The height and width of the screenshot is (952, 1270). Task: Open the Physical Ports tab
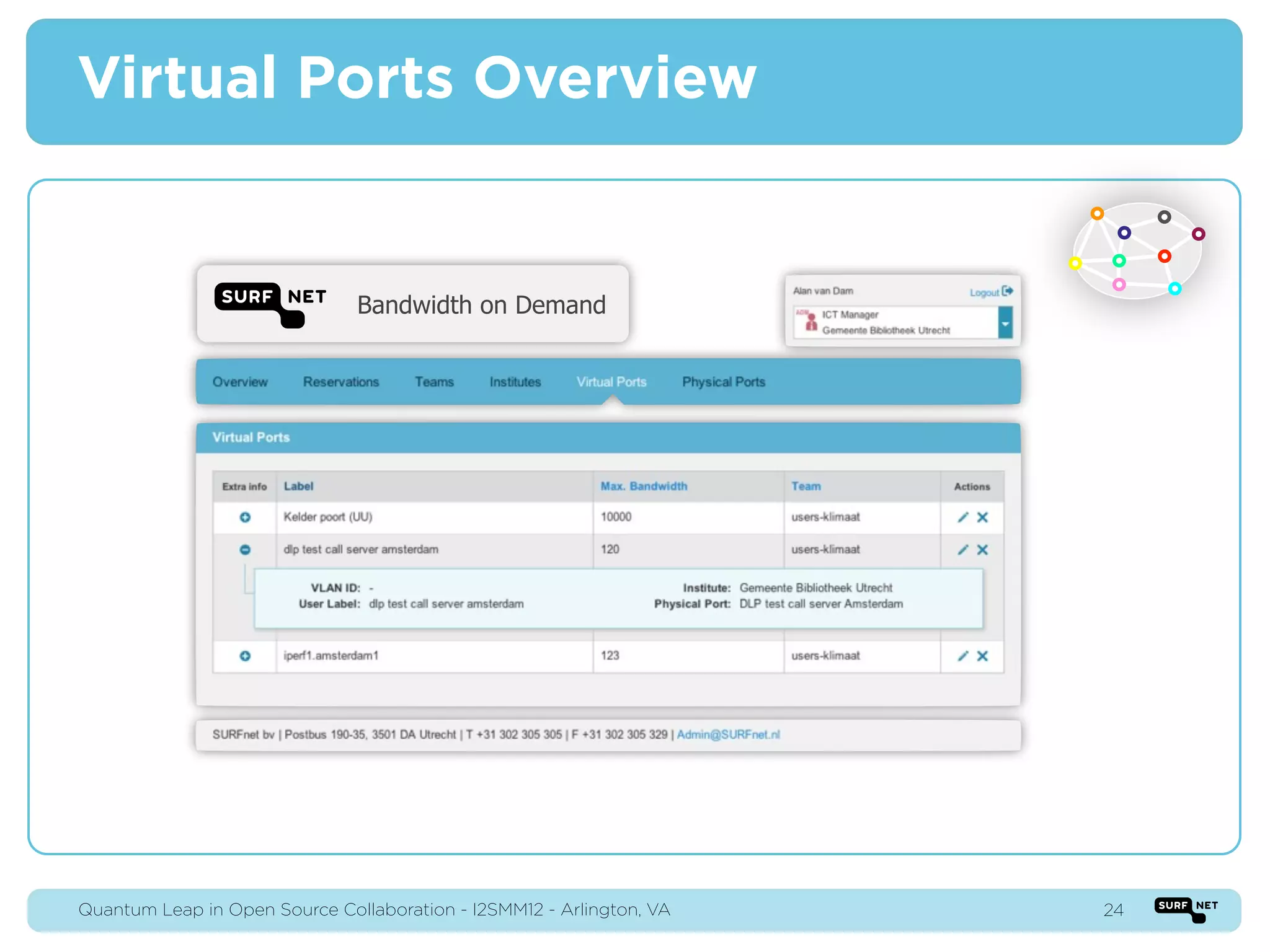724,382
